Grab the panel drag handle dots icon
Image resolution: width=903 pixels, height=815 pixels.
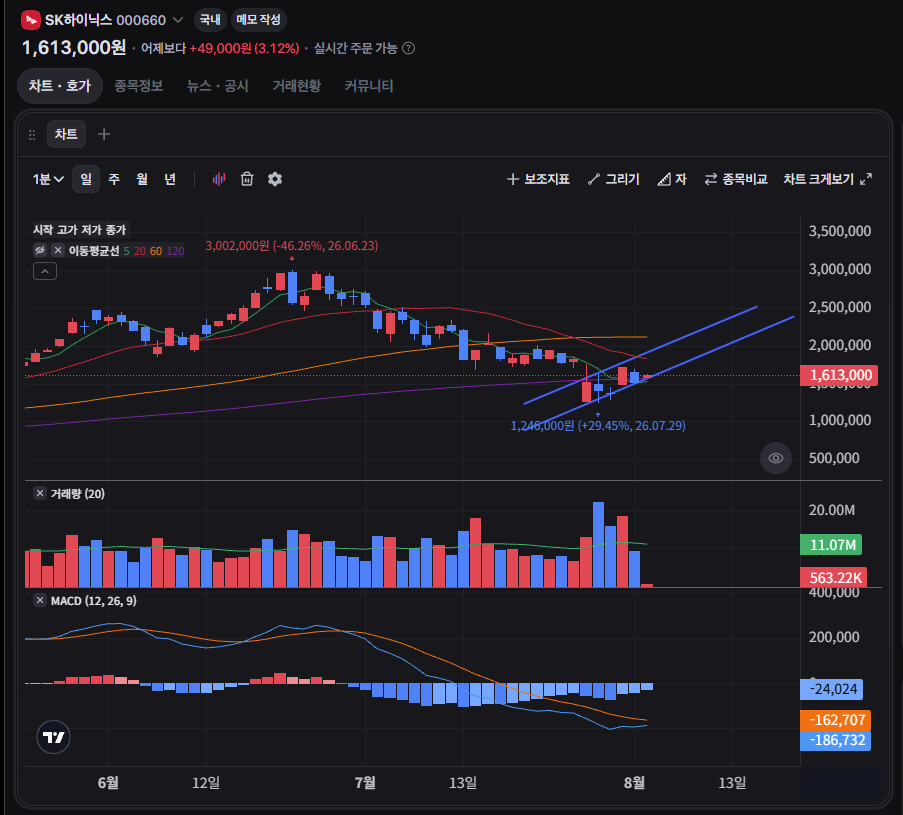32,135
